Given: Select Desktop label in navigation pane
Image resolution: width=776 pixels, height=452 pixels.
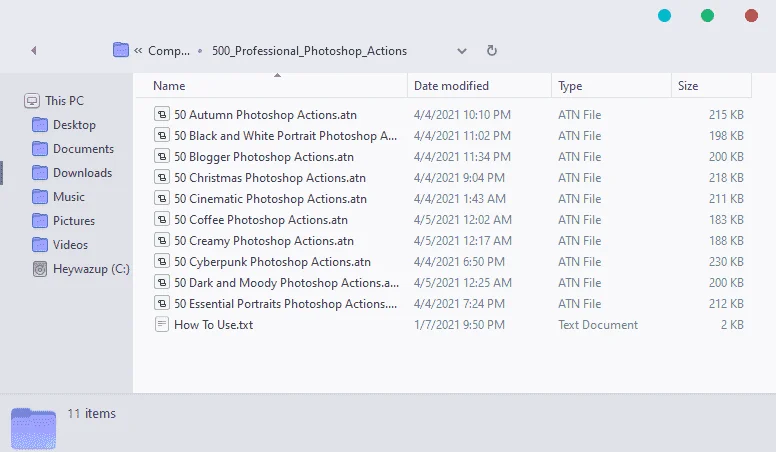Looking at the screenshot, I should tap(74, 125).
